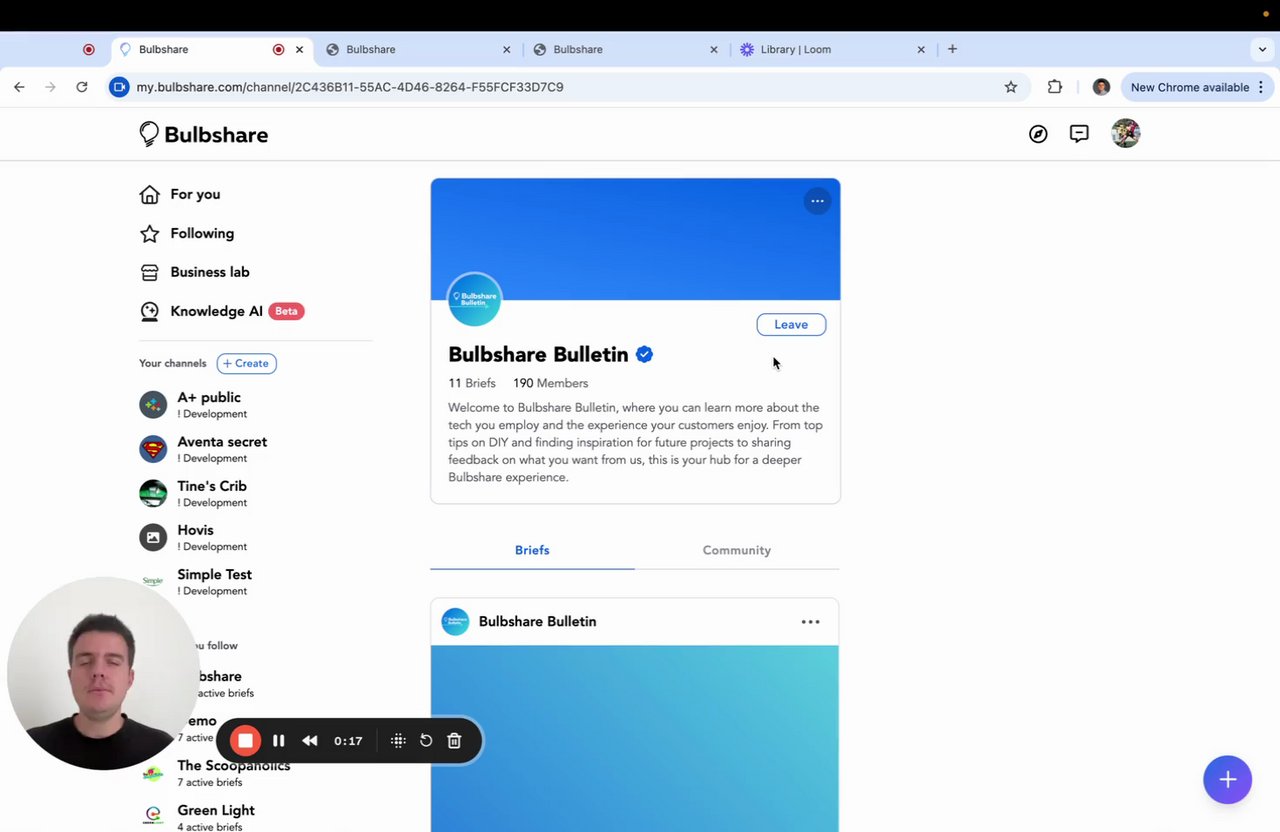This screenshot has height=832, width=1280.
Task: Click the star icon beside Following
Action: point(149,233)
